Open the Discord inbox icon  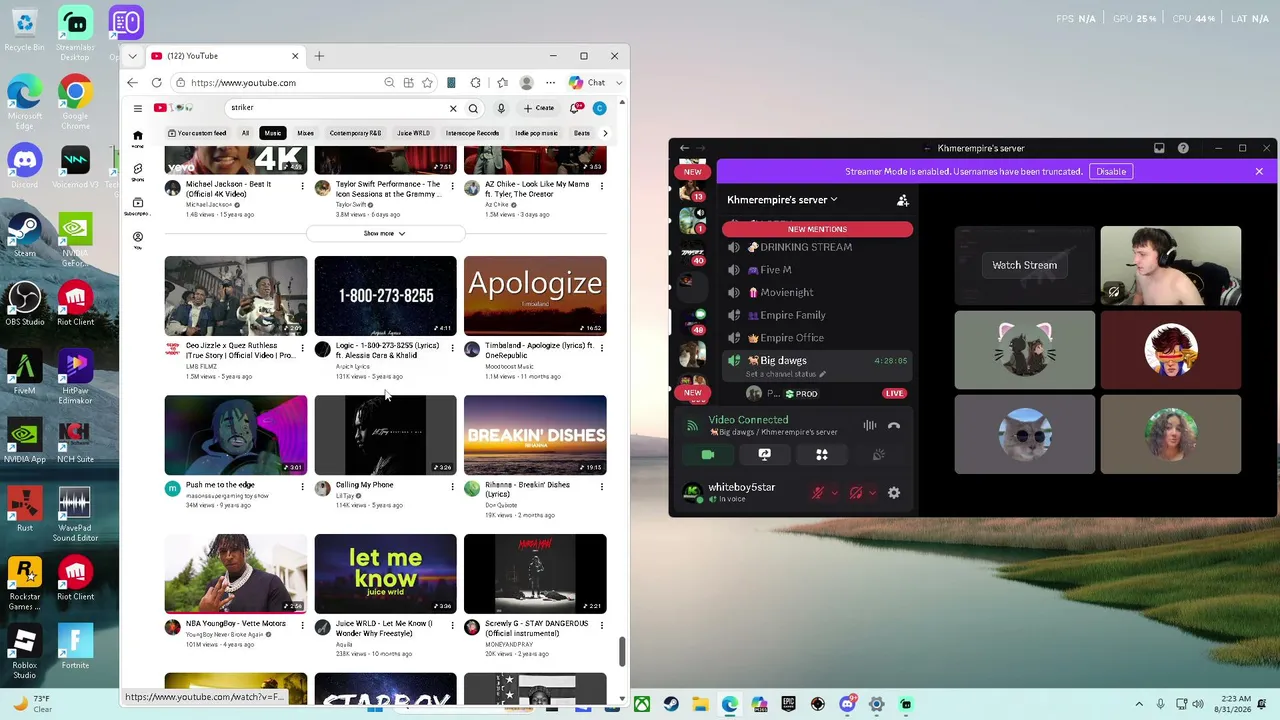tap(1159, 148)
